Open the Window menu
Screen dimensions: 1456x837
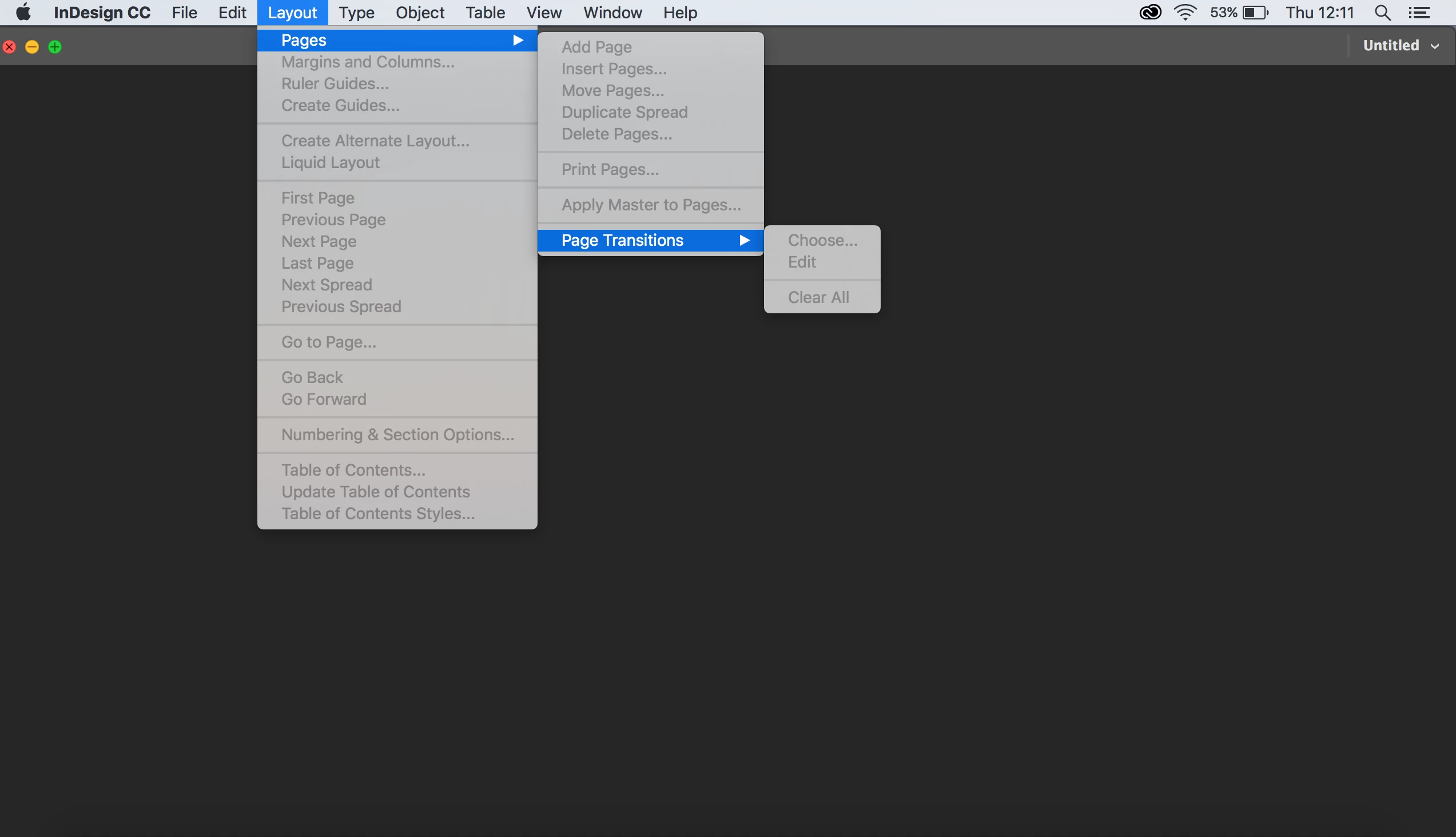click(x=612, y=12)
